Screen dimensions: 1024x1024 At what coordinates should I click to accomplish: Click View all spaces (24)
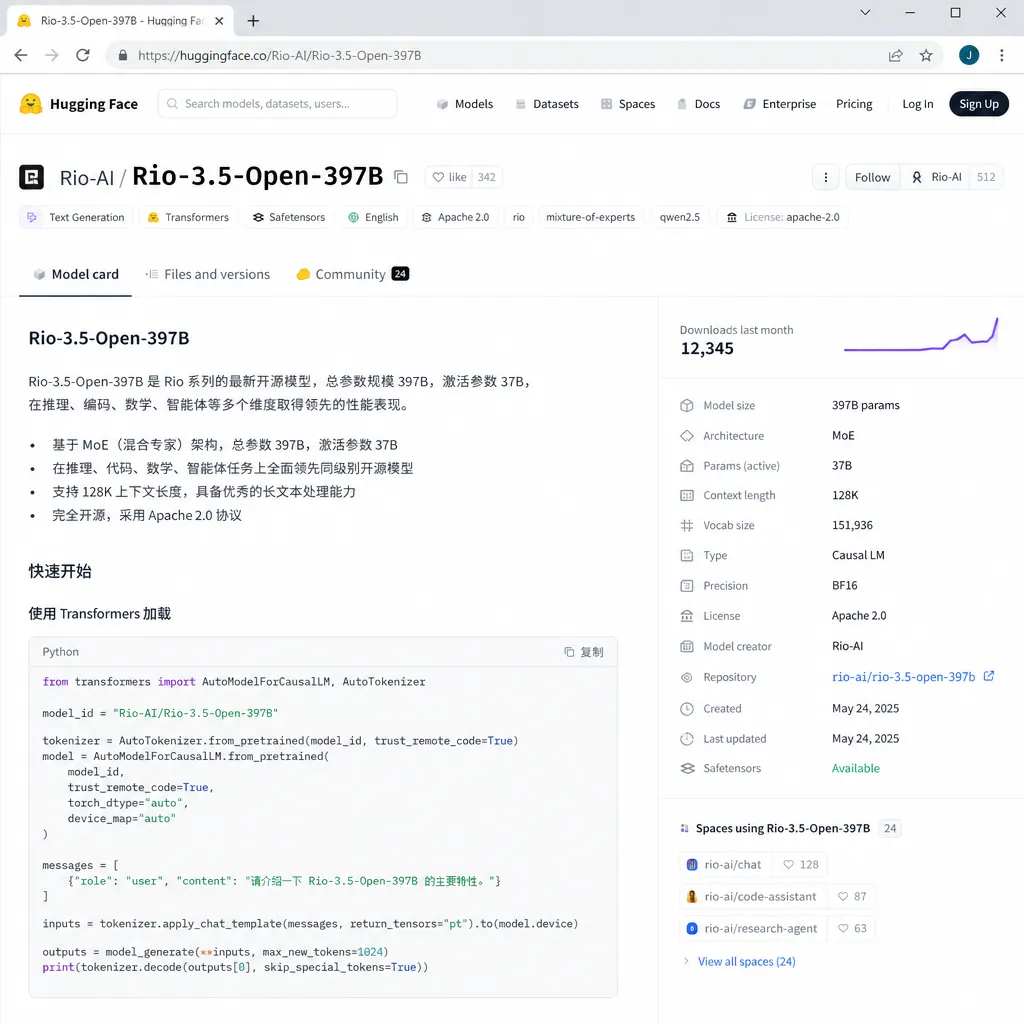click(x=746, y=961)
